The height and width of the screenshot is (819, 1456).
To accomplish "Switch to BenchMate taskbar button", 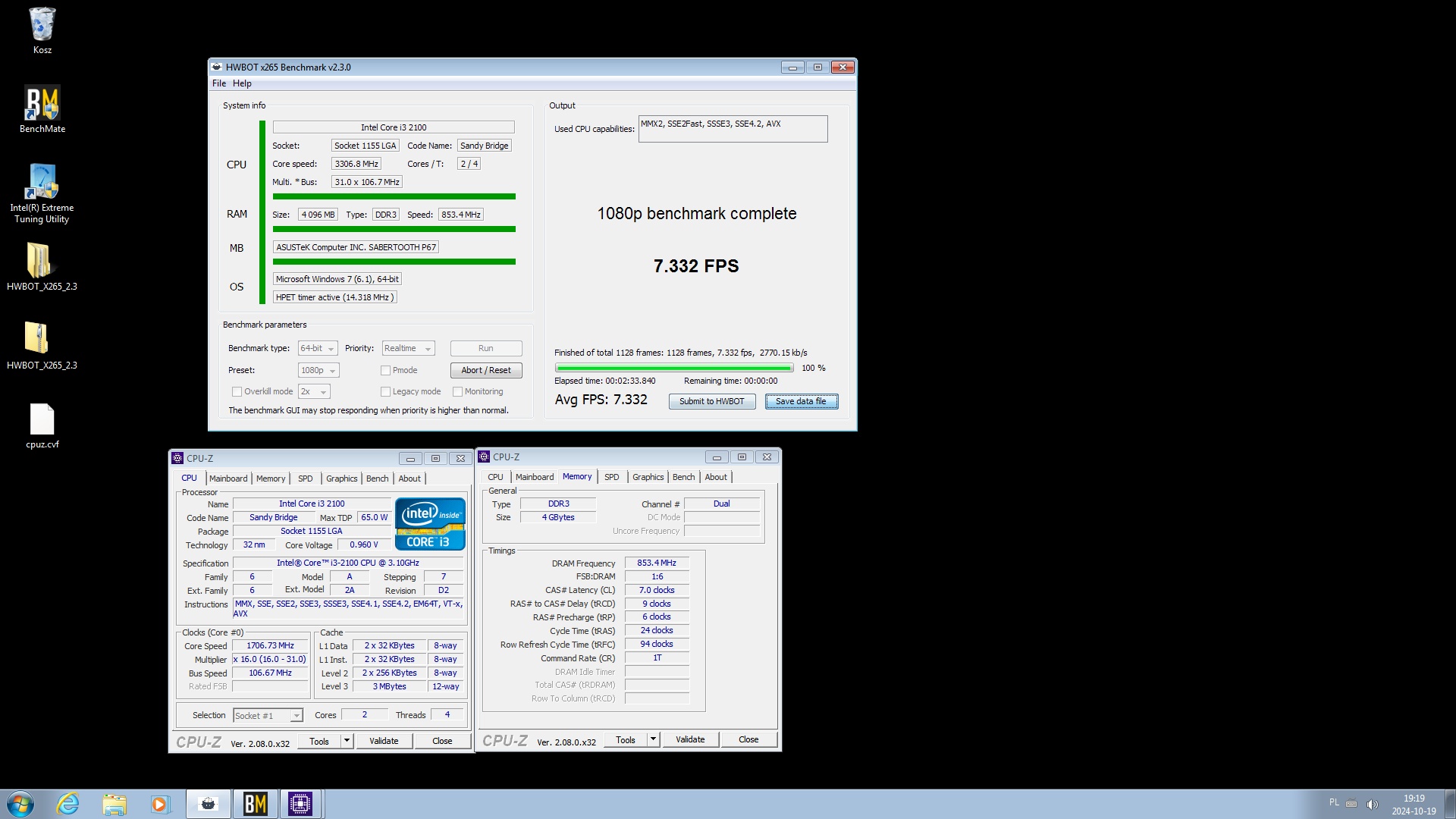I will coord(255,804).
